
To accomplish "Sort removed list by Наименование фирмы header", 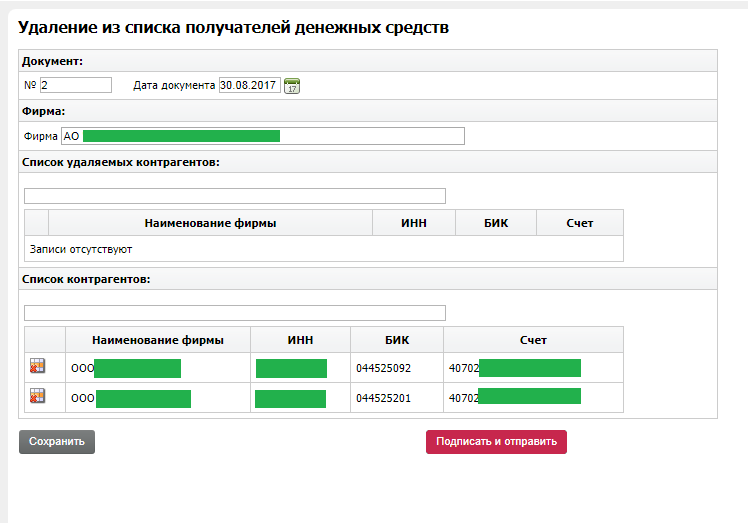I will [x=210, y=223].
